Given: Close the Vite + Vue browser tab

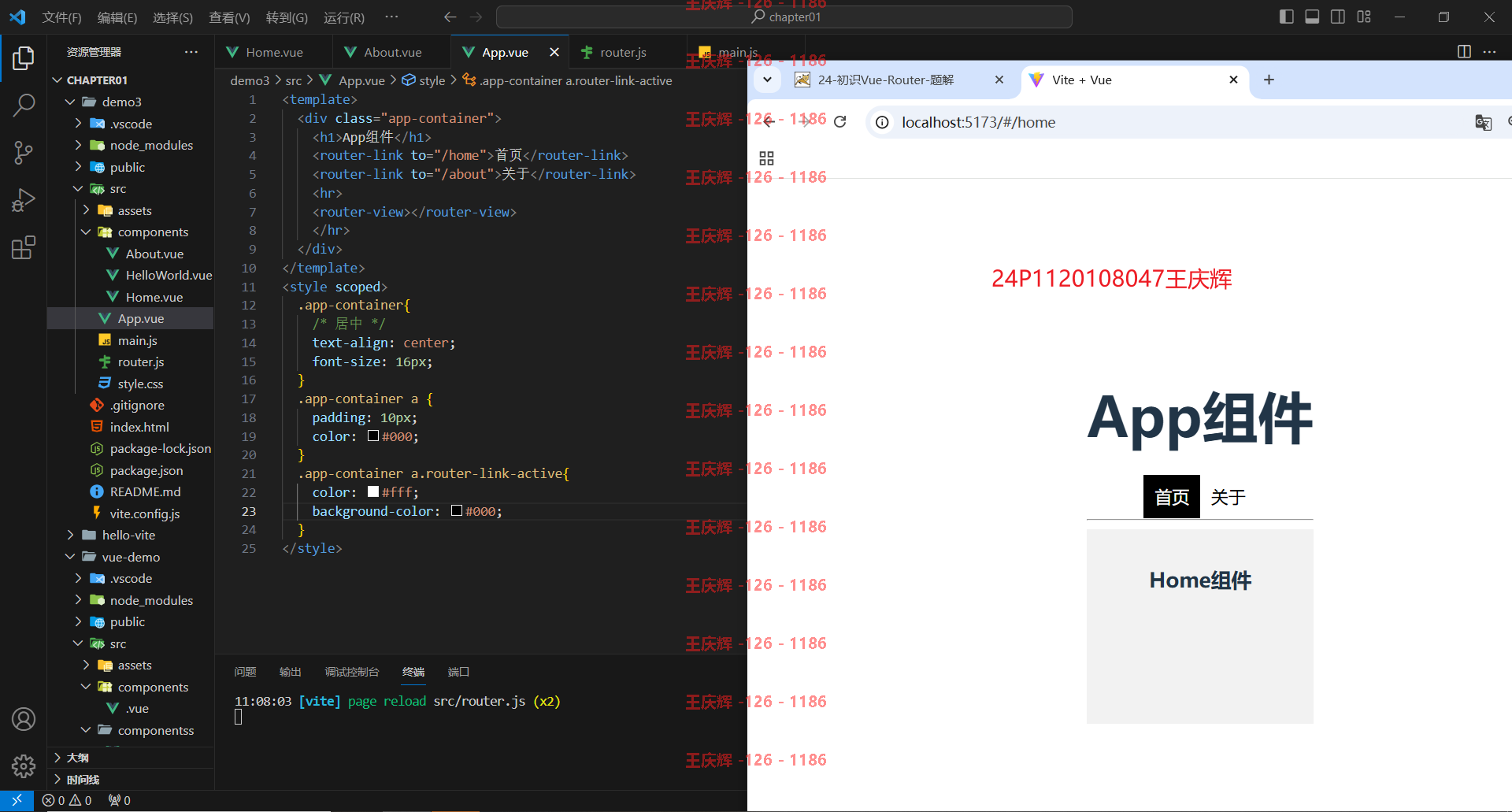Looking at the screenshot, I should (1233, 80).
